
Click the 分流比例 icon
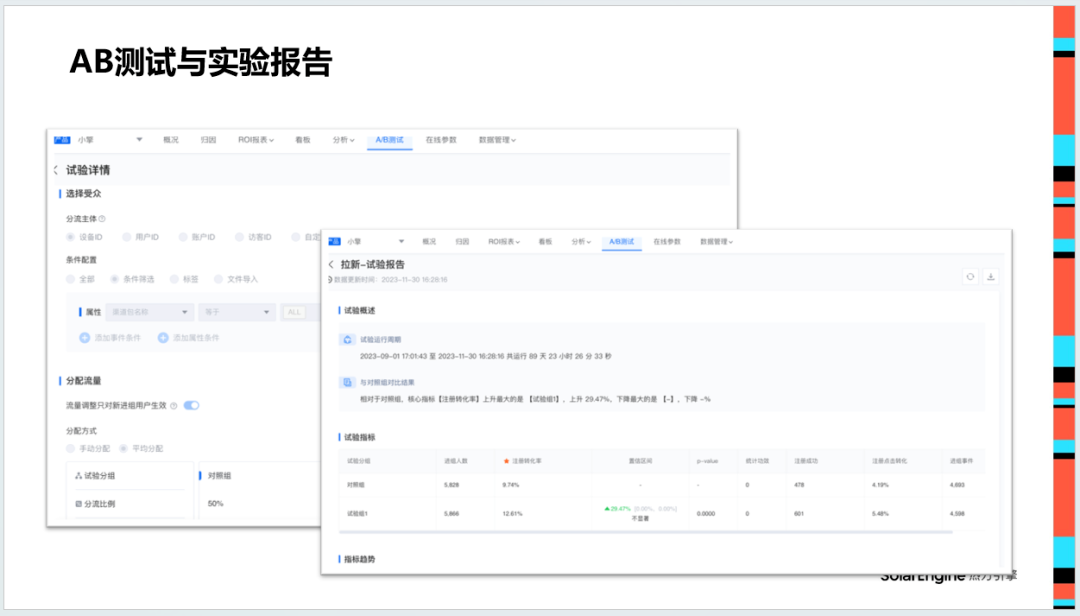click(81, 505)
